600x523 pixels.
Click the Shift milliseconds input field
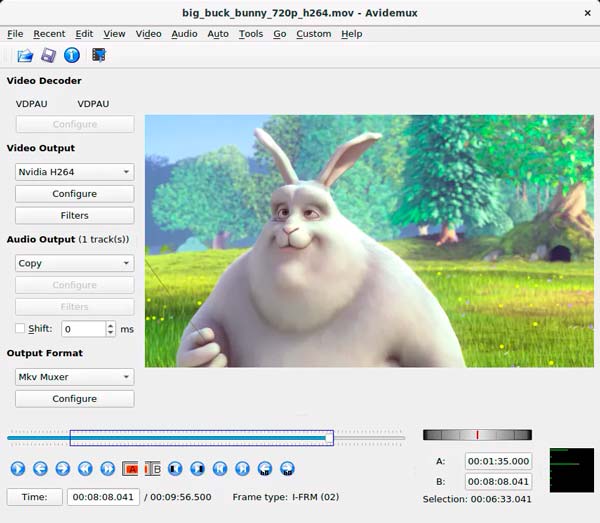83,329
